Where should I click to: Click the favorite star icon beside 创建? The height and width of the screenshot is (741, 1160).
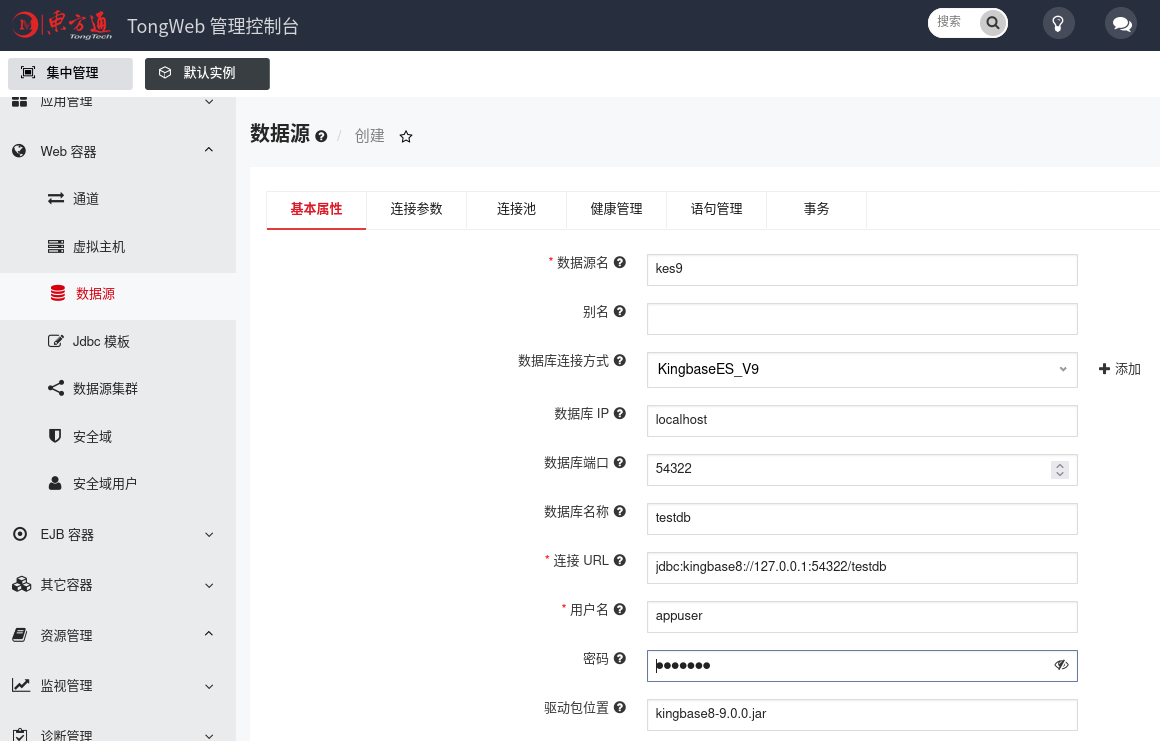(405, 136)
